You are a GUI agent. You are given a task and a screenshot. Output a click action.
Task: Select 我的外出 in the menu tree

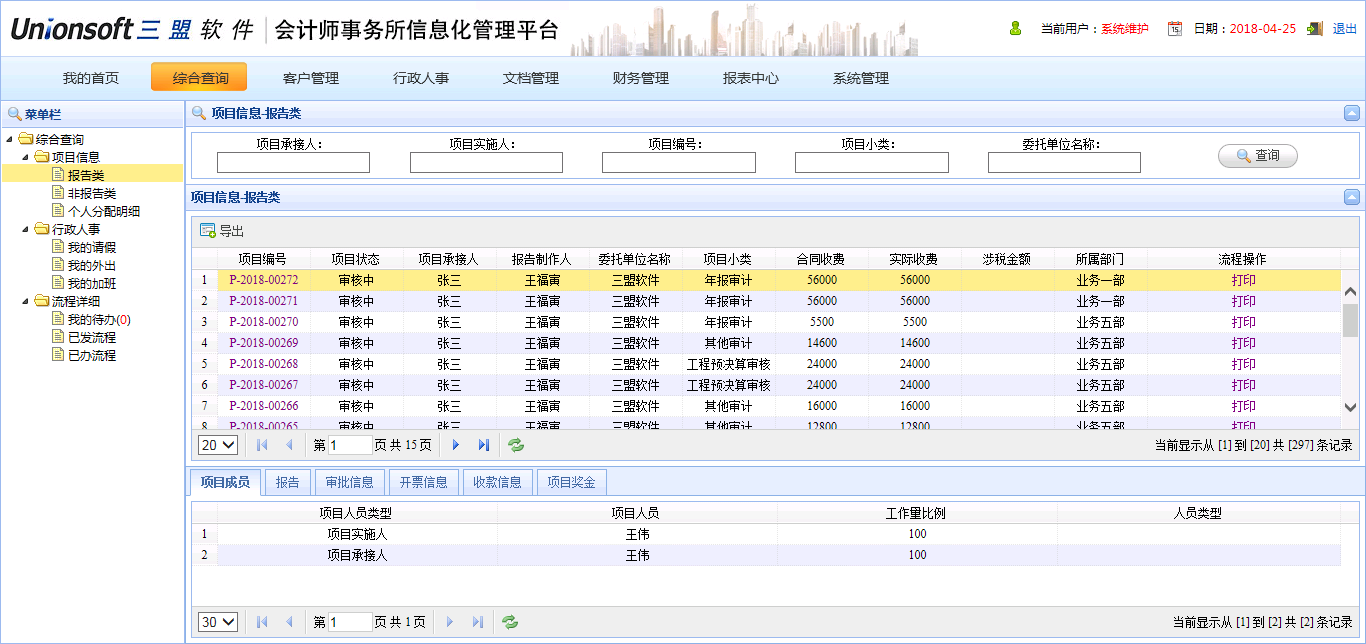pos(92,266)
